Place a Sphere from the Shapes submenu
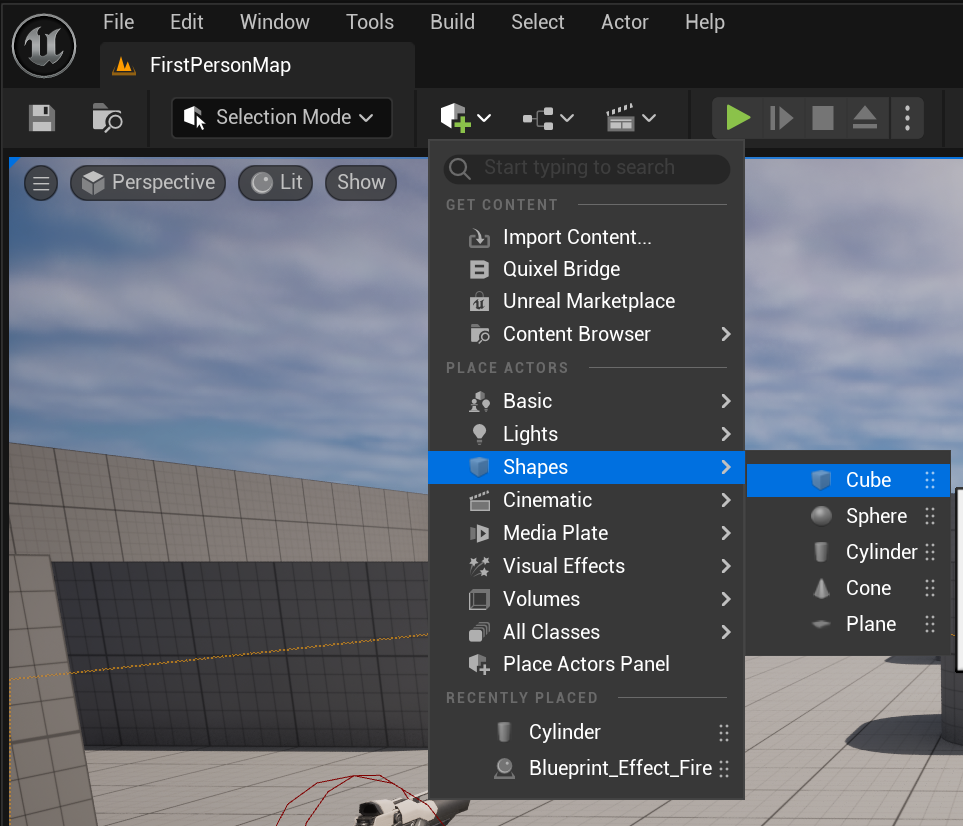963x826 pixels. click(x=848, y=516)
